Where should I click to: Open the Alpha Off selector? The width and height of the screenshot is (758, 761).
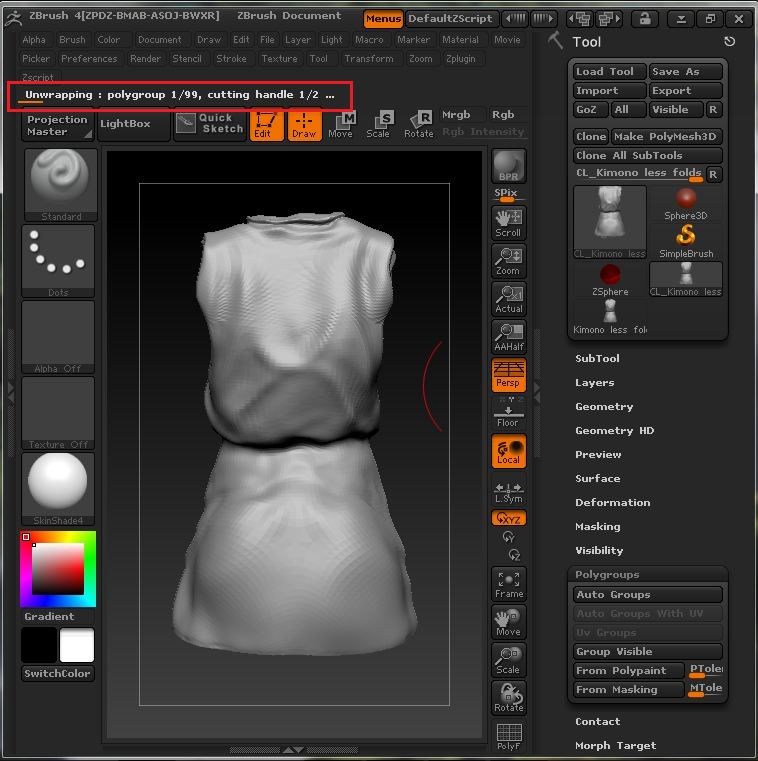coord(58,337)
